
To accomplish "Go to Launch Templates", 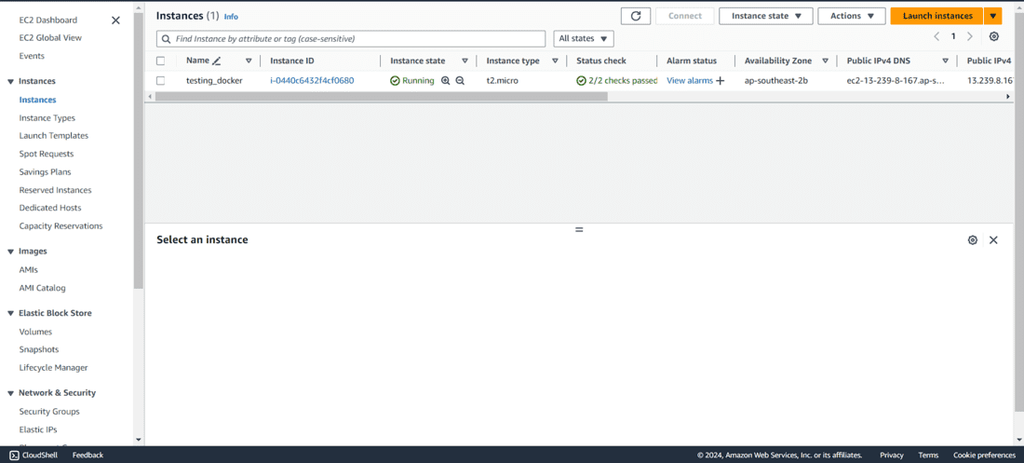I will 54,136.
